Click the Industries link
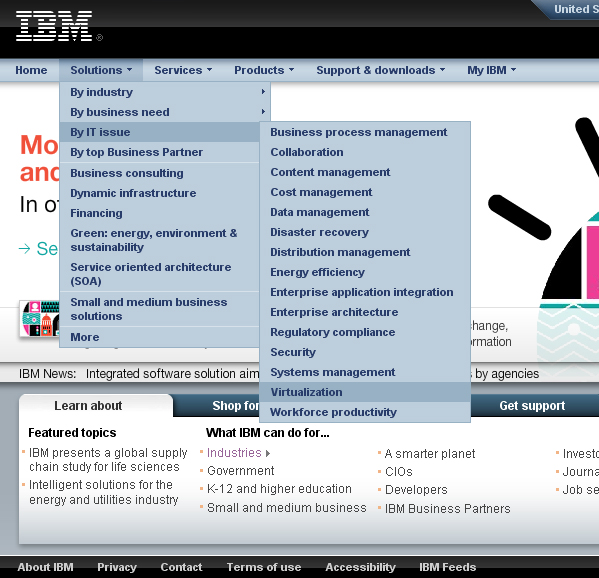Viewport: 599px width, 578px height. [234, 453]
